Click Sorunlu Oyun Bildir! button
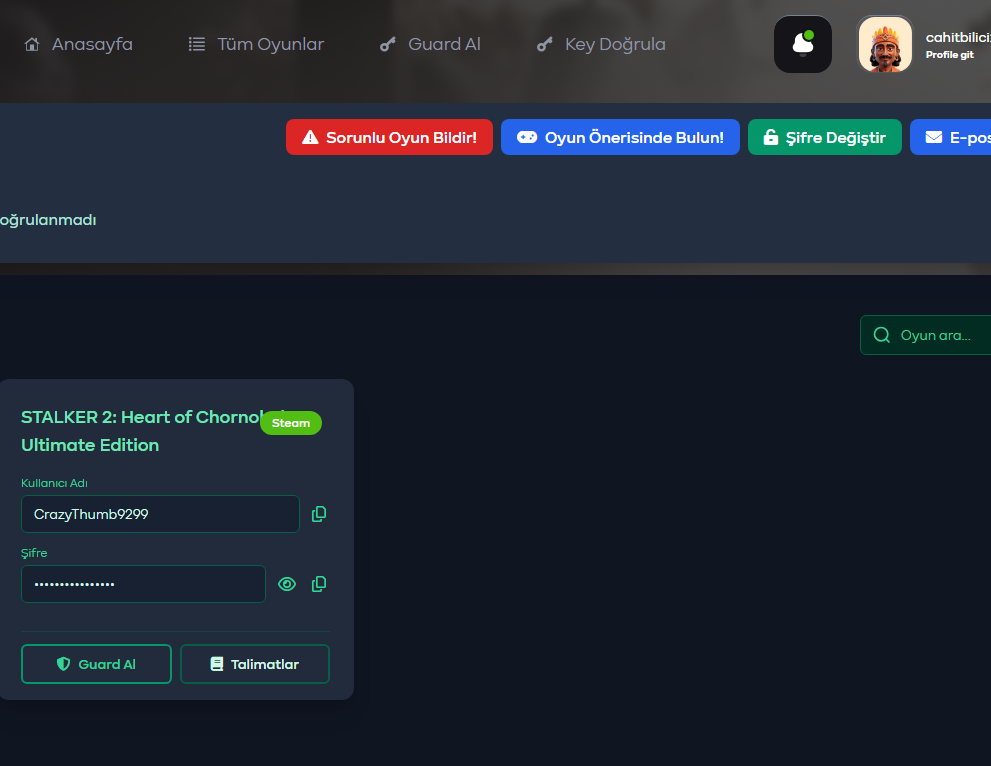This screenshot has height=766, width=991. (x=389, y=137)
